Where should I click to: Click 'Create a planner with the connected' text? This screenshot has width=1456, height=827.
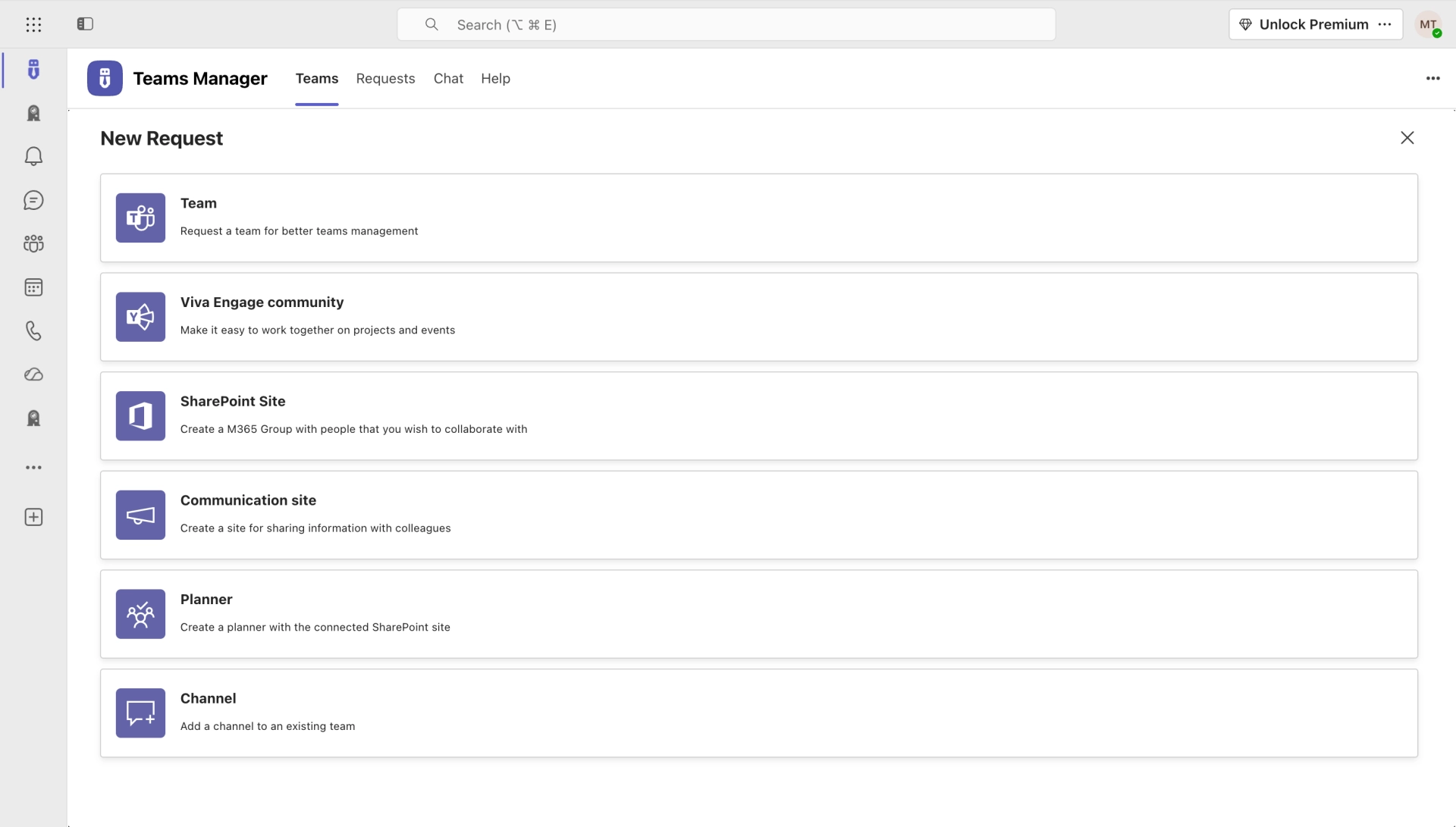(x=315, y=628)
